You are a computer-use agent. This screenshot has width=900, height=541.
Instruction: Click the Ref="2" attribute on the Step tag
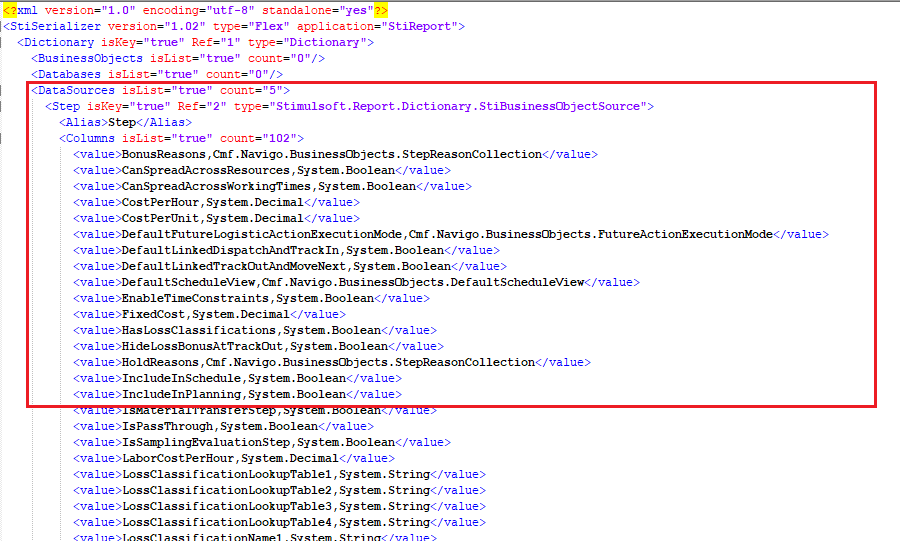[202, 107]
